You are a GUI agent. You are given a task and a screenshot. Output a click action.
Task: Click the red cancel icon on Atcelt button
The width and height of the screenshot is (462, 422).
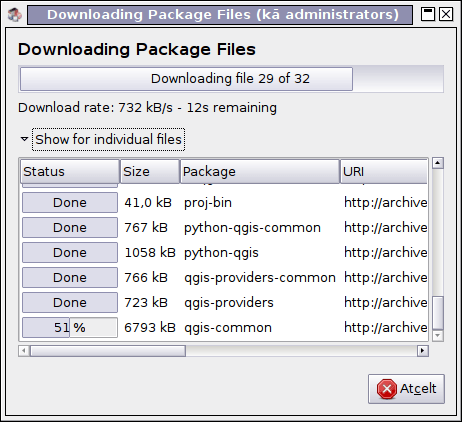coord(387,389)
